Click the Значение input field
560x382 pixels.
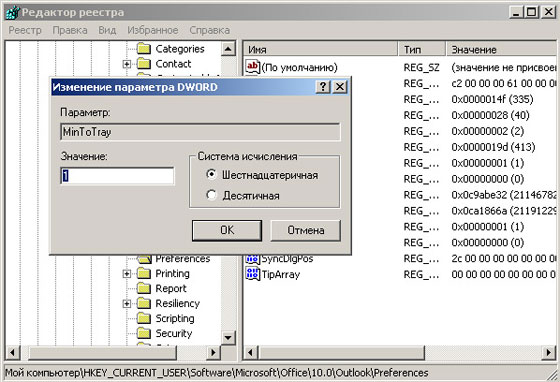tap(118, 176)
